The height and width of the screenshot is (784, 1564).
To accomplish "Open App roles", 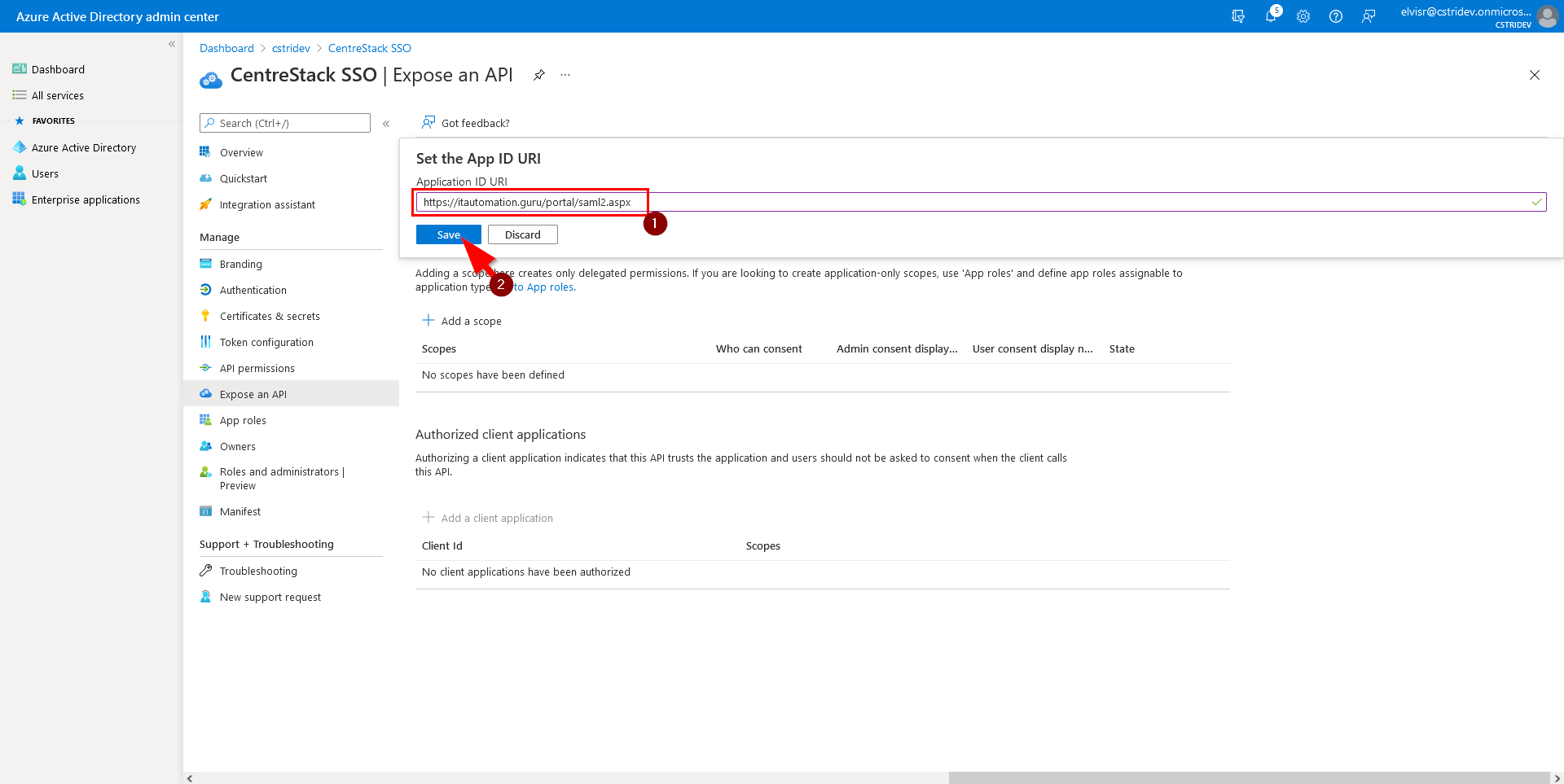I will (x=243, y=420).
